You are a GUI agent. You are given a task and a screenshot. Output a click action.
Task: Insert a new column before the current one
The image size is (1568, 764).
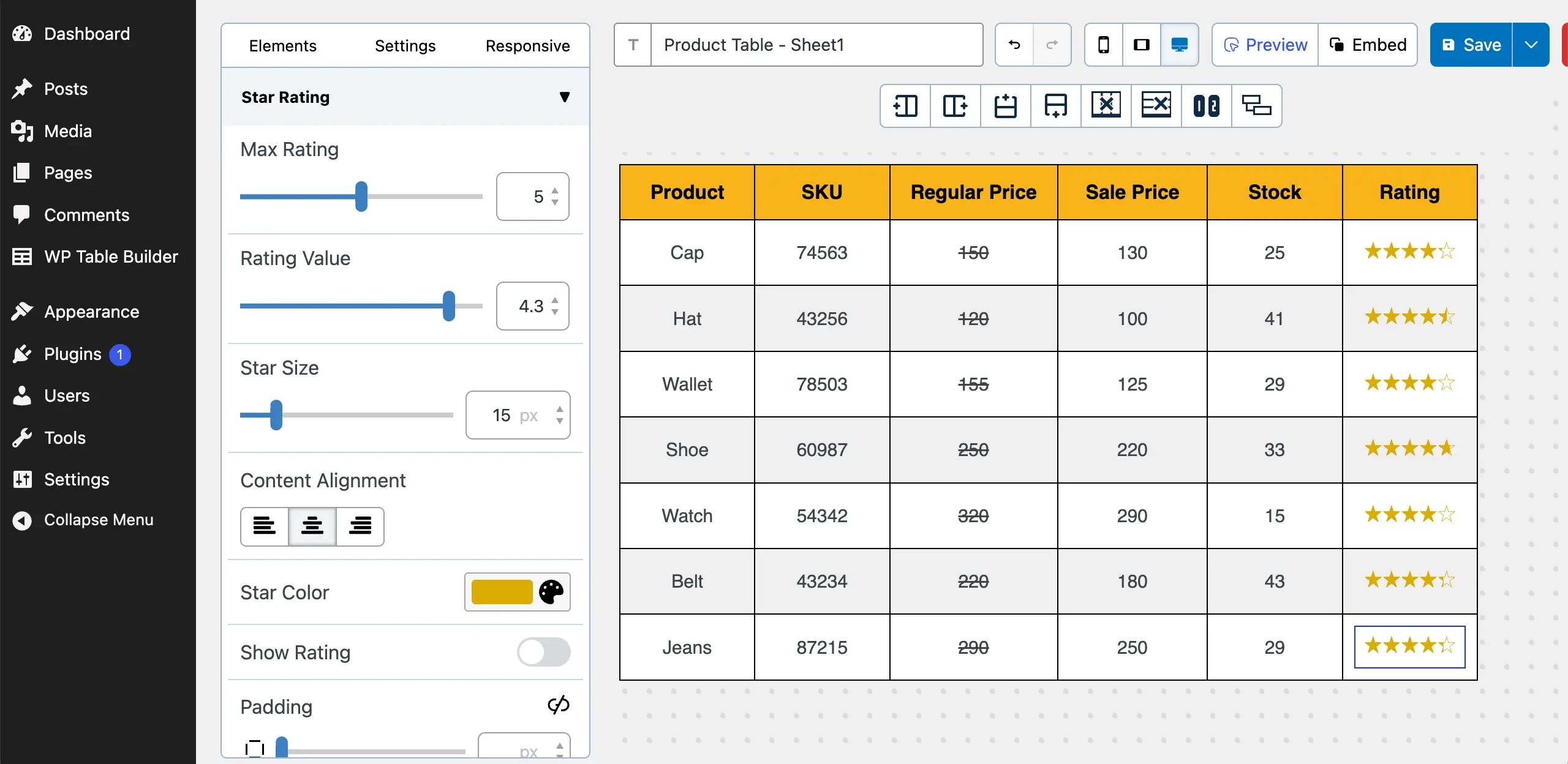coord(905,105)
